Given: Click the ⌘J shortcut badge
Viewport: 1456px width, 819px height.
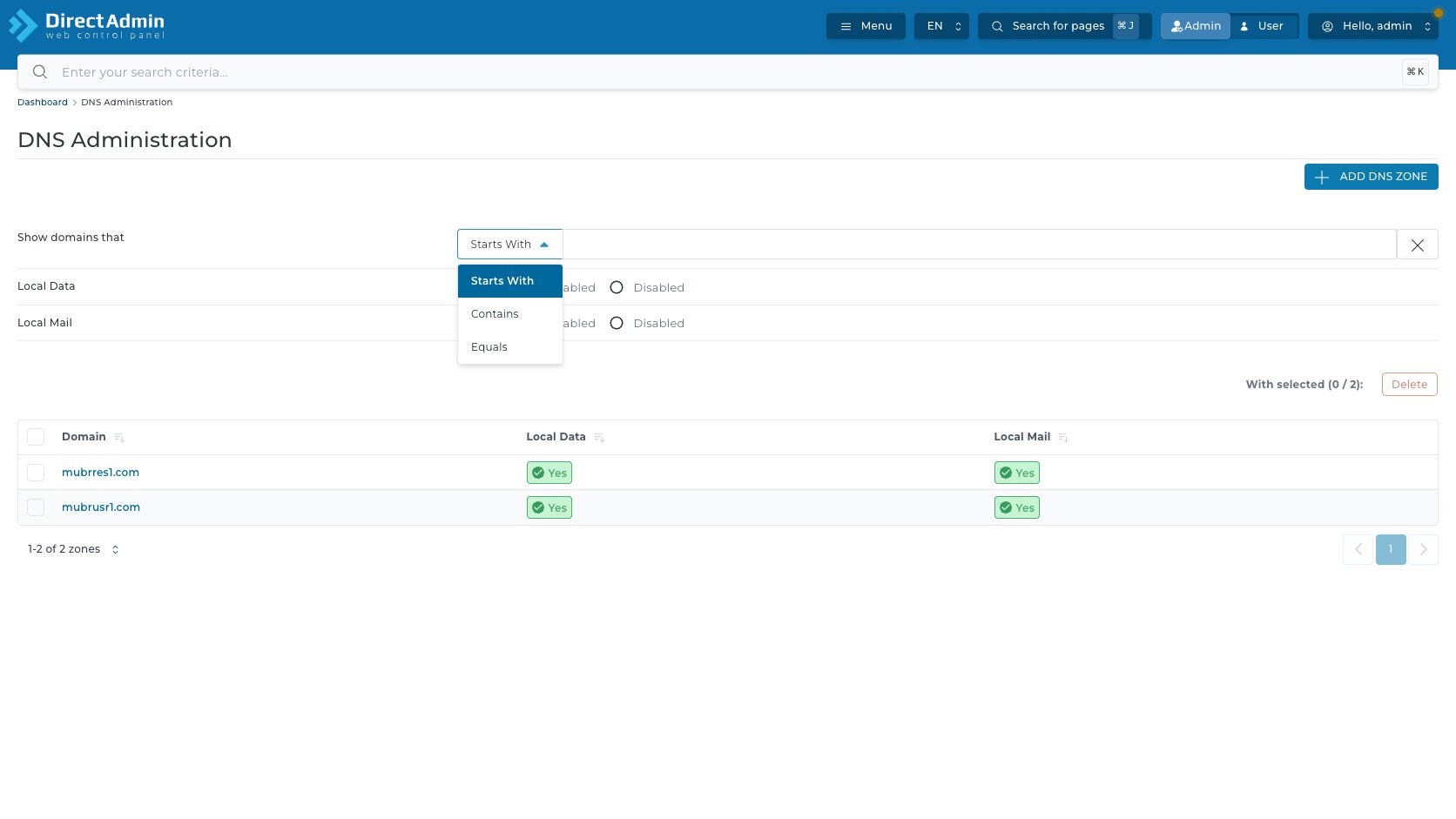Looking at the screenshot, I should pyautogui.click(x=1126, y=26).
